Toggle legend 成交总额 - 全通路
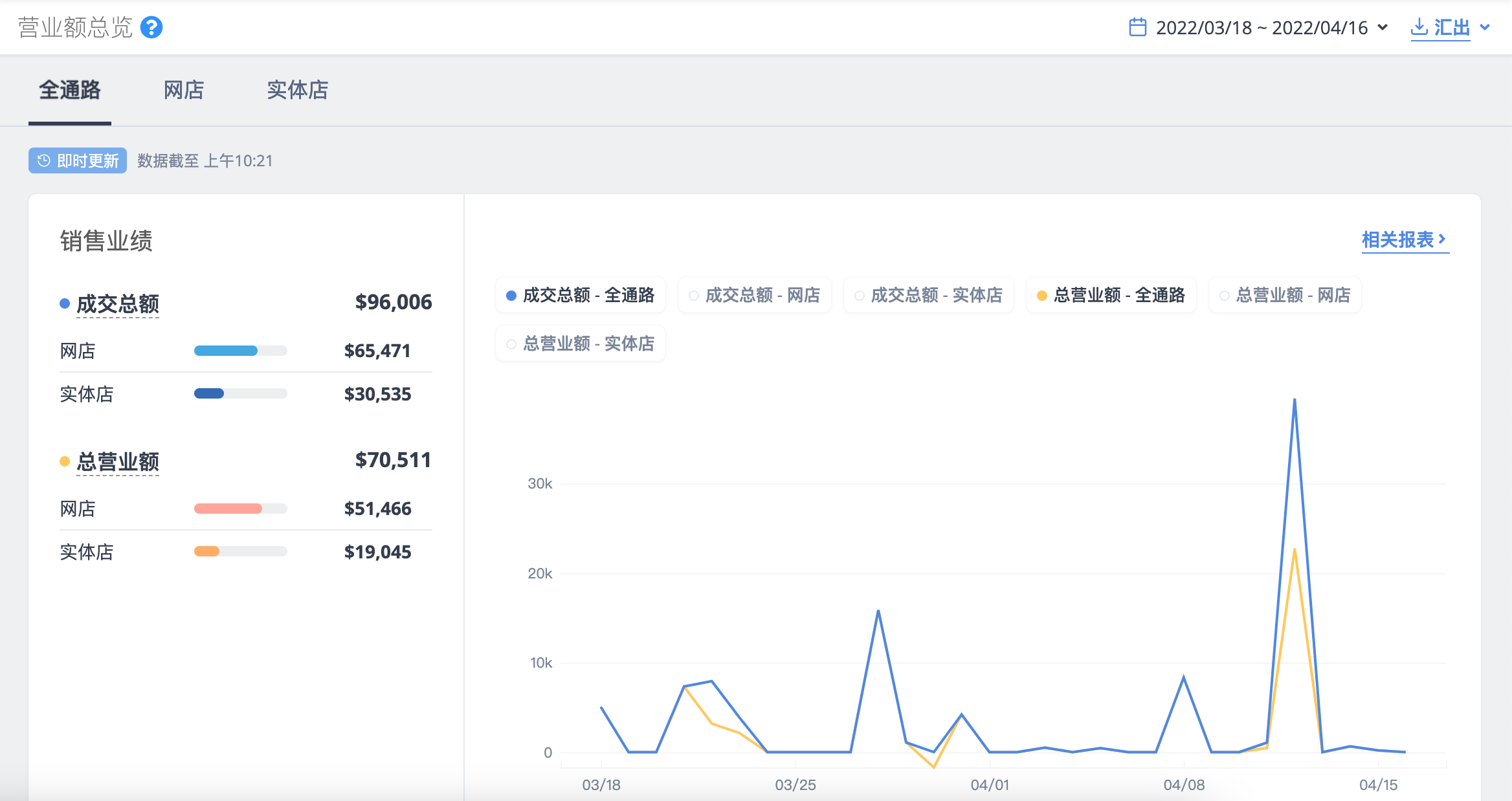This screenshot has width=1512, height=801. (x=581, y=295)
